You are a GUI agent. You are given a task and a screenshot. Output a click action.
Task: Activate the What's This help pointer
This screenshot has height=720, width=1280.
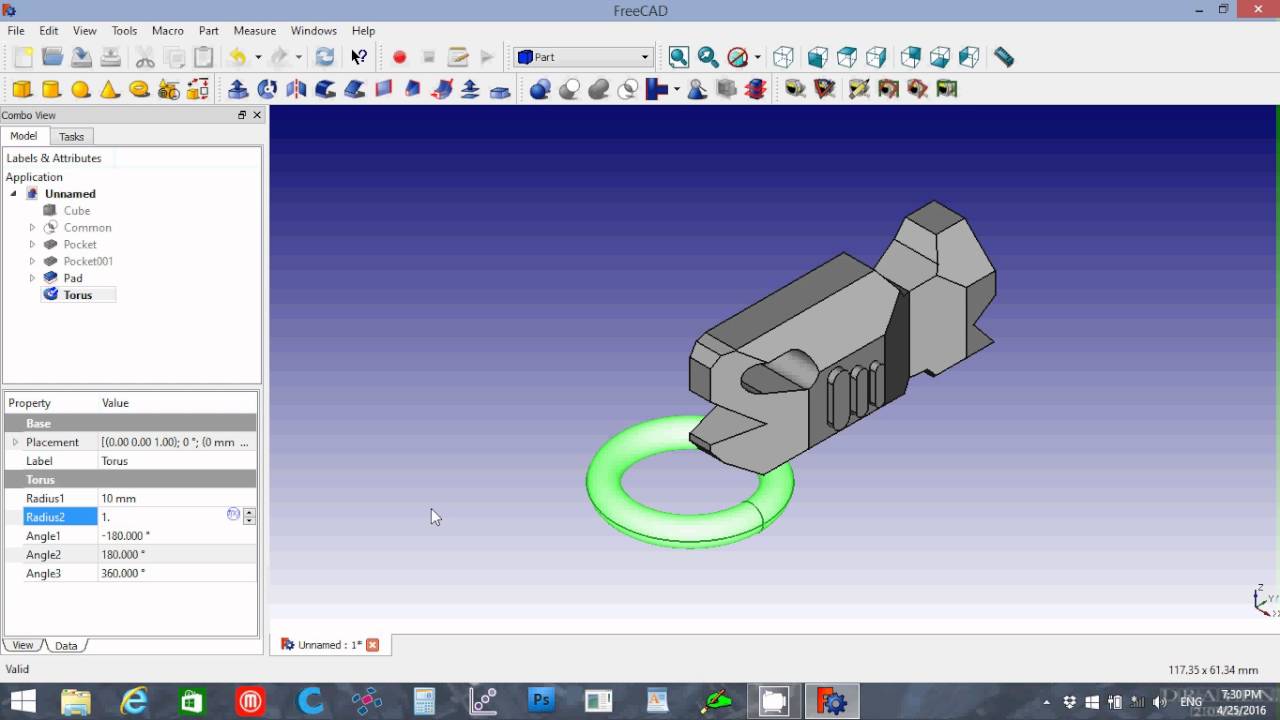(x=358, y=57)
